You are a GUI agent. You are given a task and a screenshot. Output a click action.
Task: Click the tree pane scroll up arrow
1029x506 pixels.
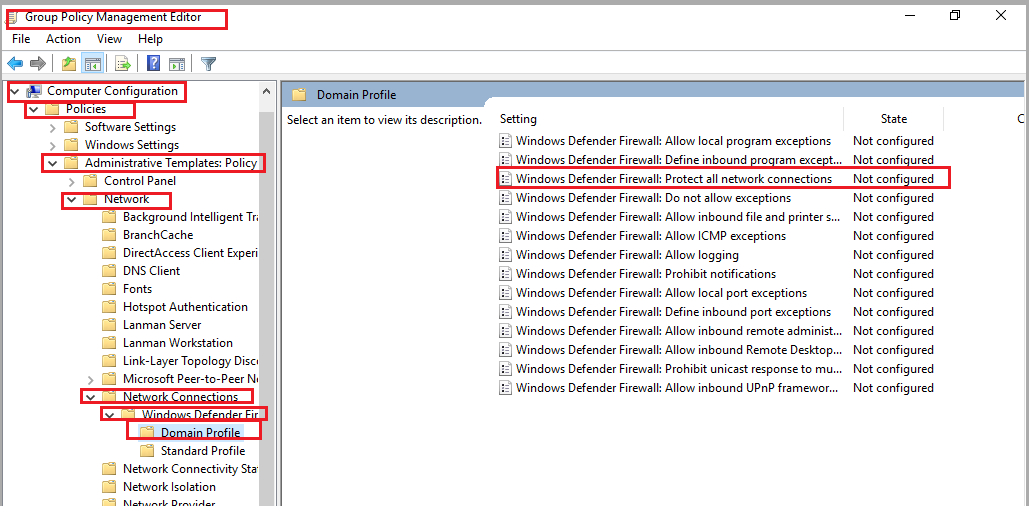click(x=266, y=91)
